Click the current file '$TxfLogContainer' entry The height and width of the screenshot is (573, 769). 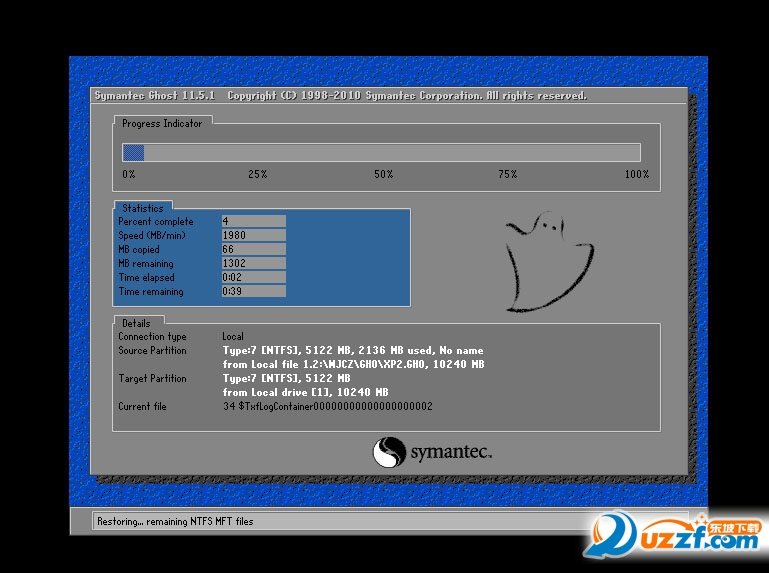point(328,406)
